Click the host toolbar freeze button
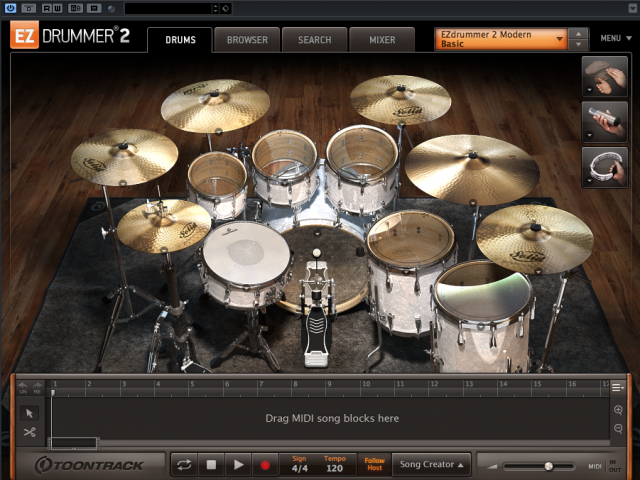 coord(29,8)
